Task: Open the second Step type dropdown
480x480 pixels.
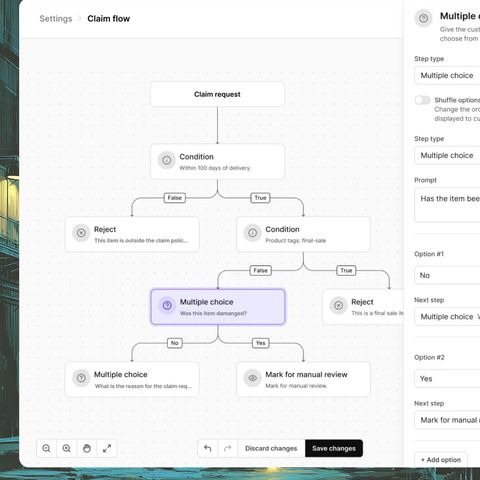Action: point(447,155)
